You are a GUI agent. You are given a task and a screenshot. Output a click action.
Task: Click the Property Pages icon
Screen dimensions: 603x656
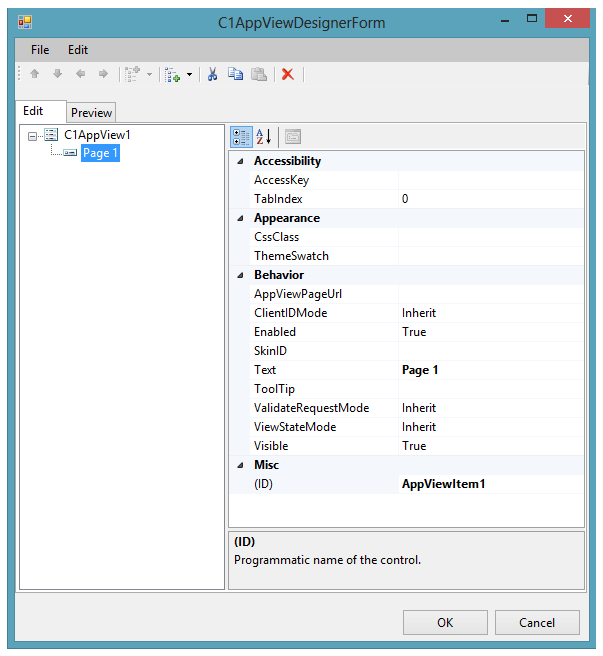tap(293, 137)
